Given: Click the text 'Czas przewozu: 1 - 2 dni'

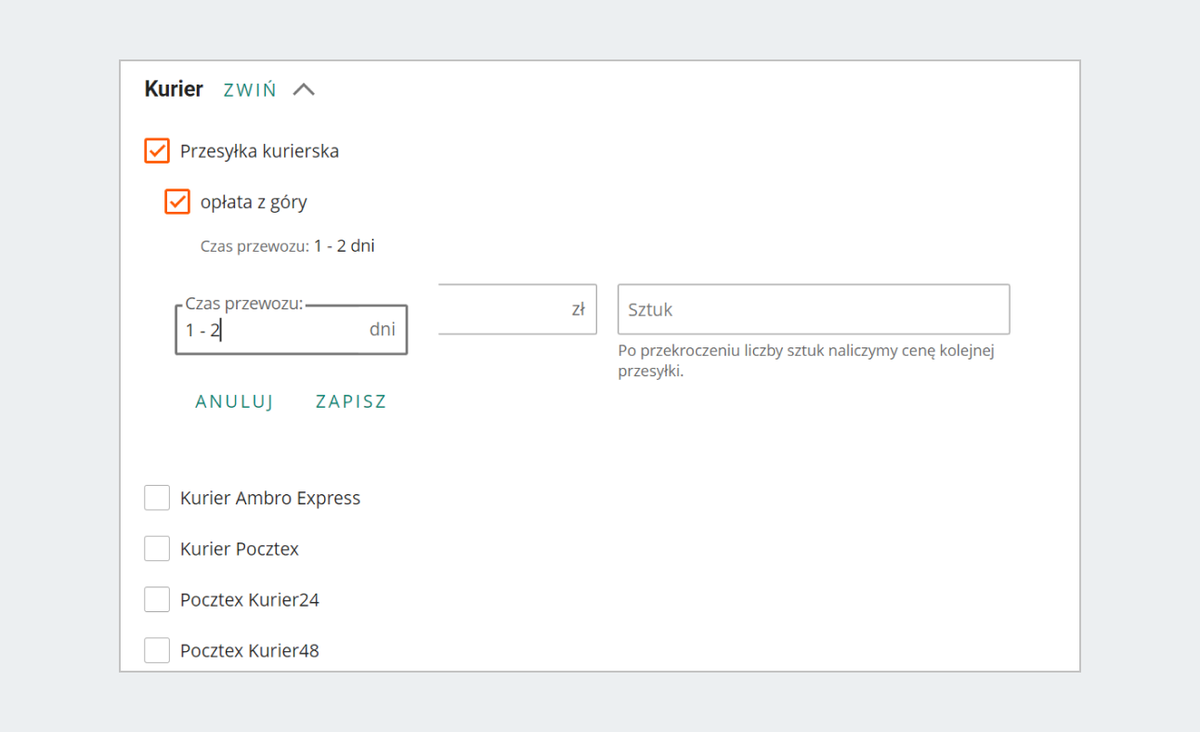Looking at the screenshot, I should point(288,245).
